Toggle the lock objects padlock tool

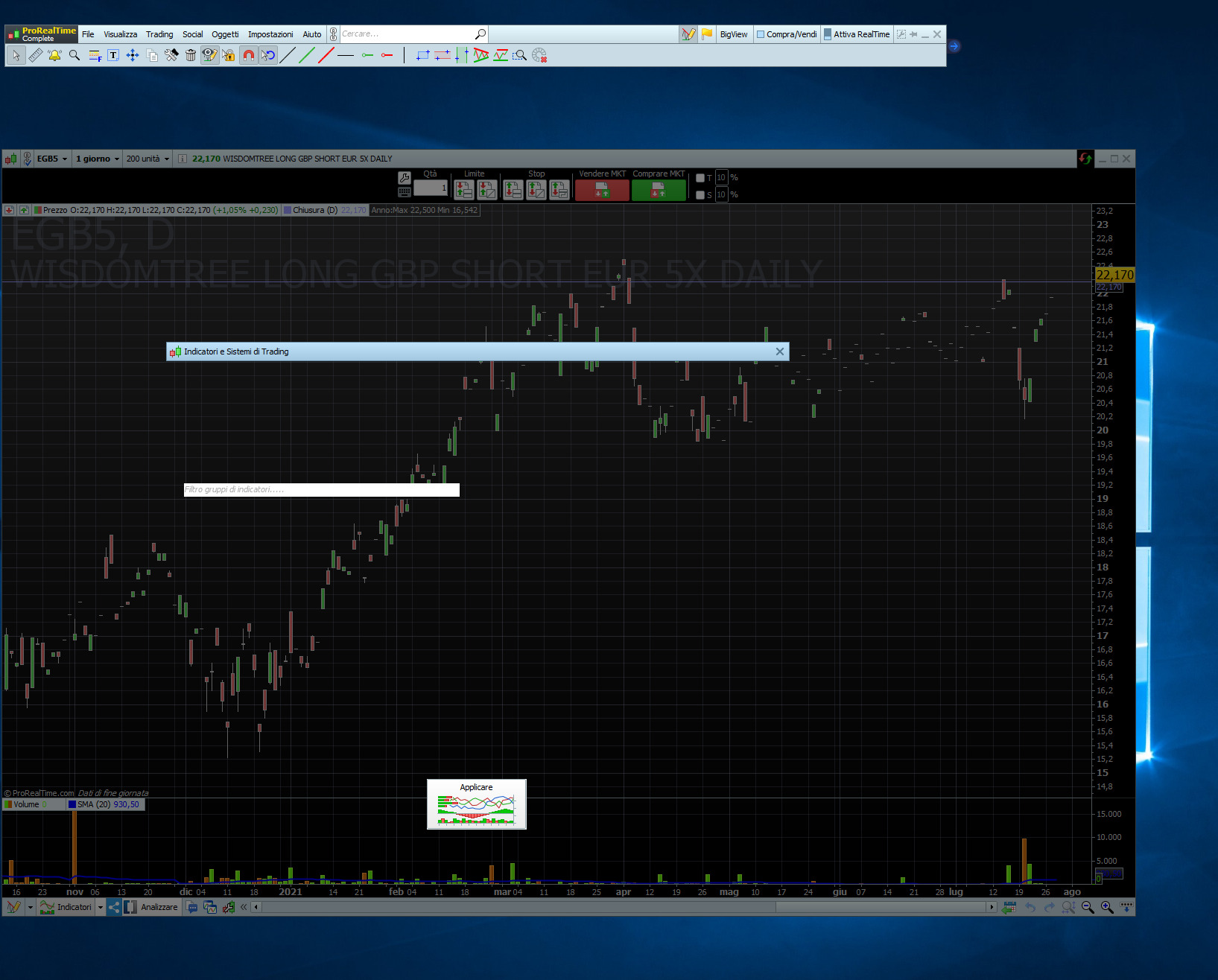pyautogui.click(x=229, y=55)
